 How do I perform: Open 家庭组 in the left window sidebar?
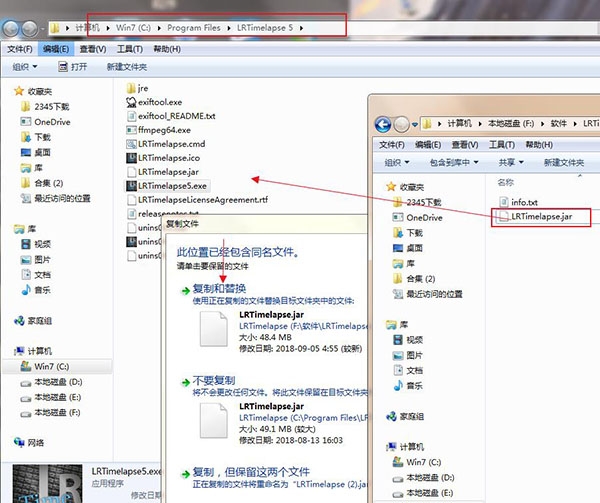33,321
